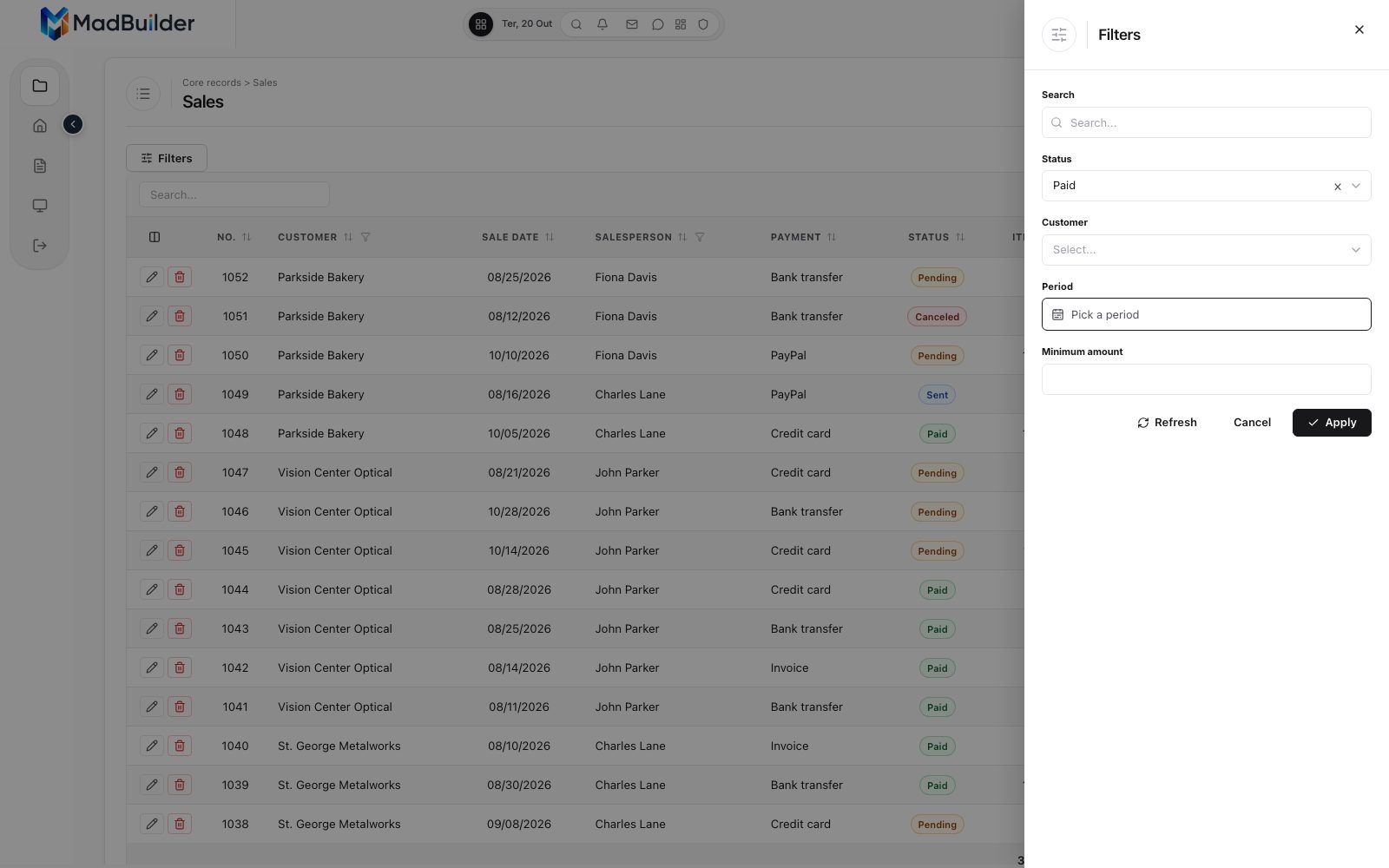Cancel the filter changes
The height and width of the screenshot is (868, 1389).
tap(1252, 423)
